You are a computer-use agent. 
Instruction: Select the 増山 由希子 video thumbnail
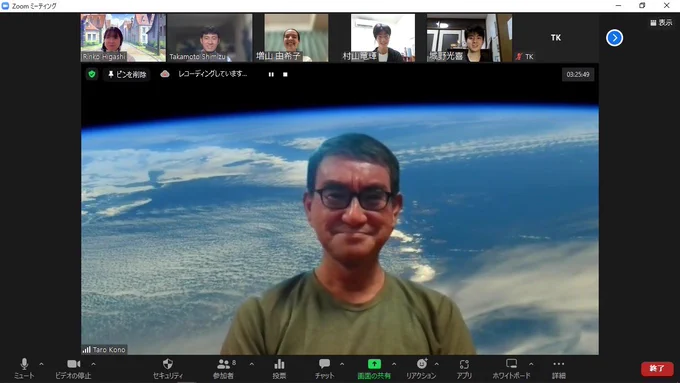[296, 38]
